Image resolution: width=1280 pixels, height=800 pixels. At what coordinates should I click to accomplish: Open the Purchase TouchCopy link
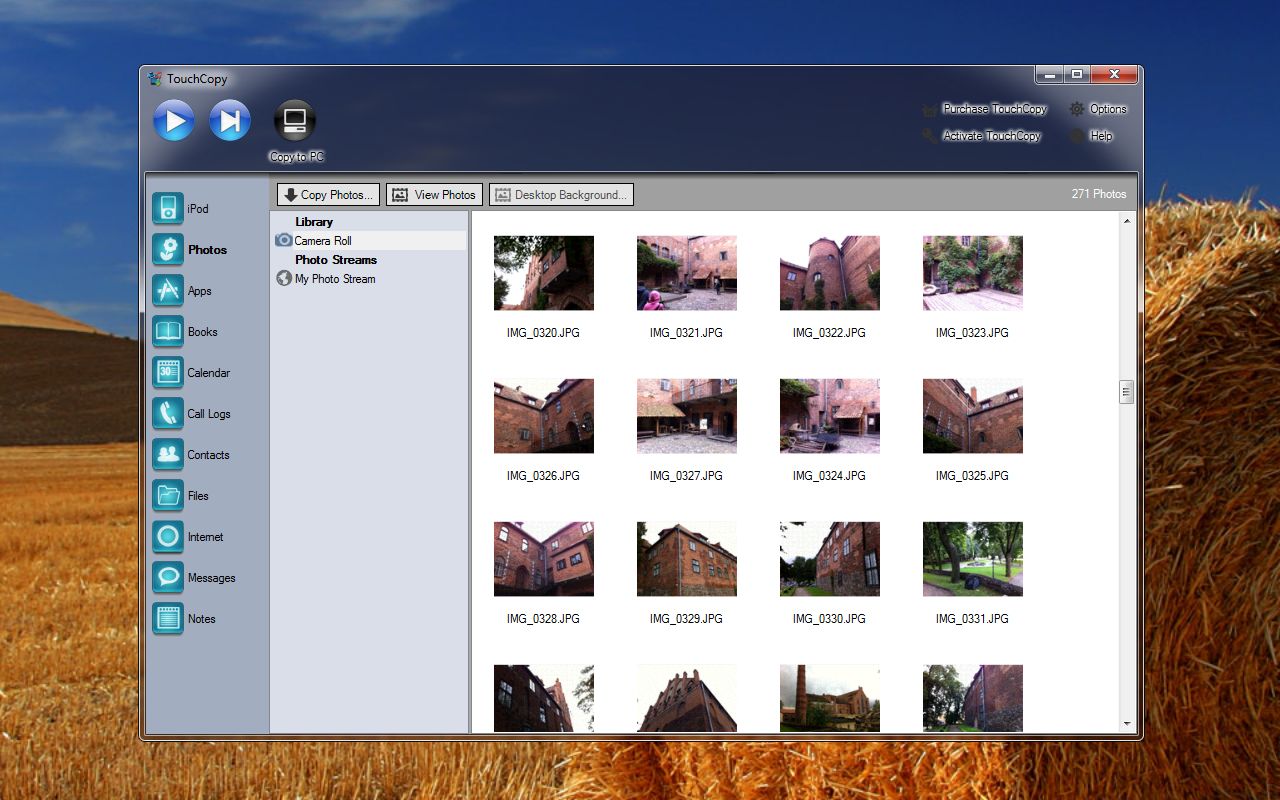(995, 109)
